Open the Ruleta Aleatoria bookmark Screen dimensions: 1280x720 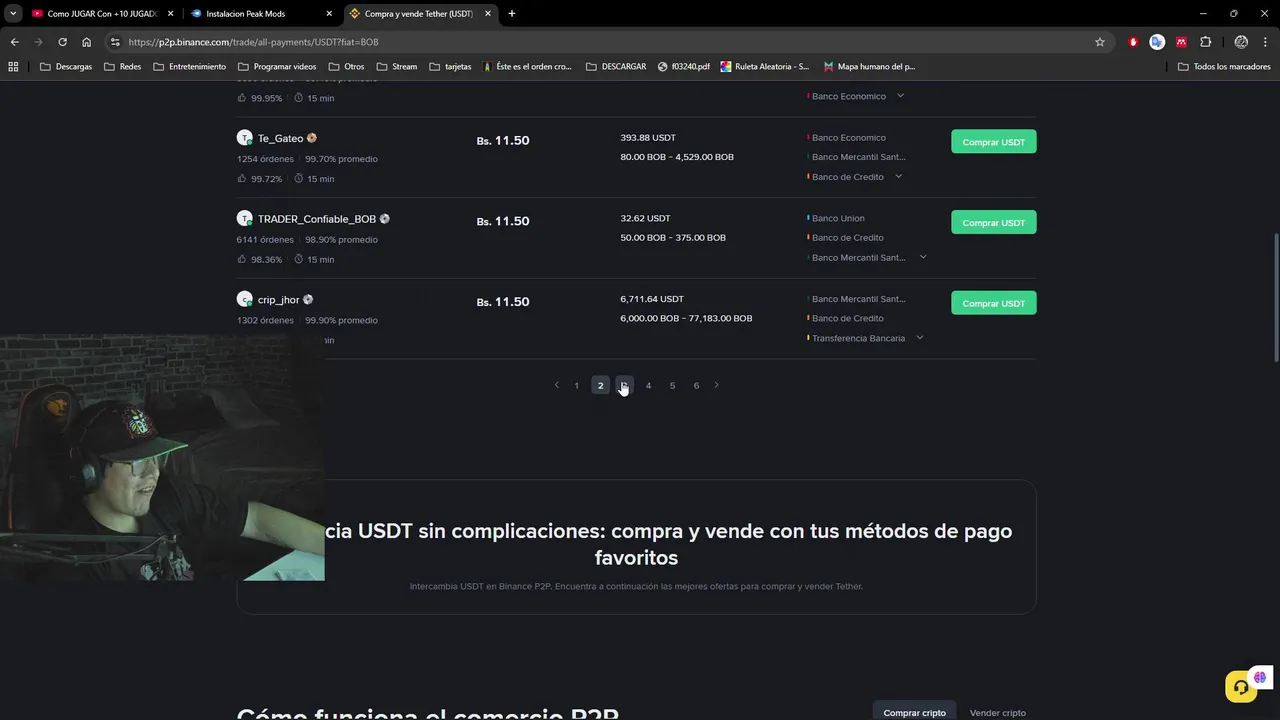point(765,67)
